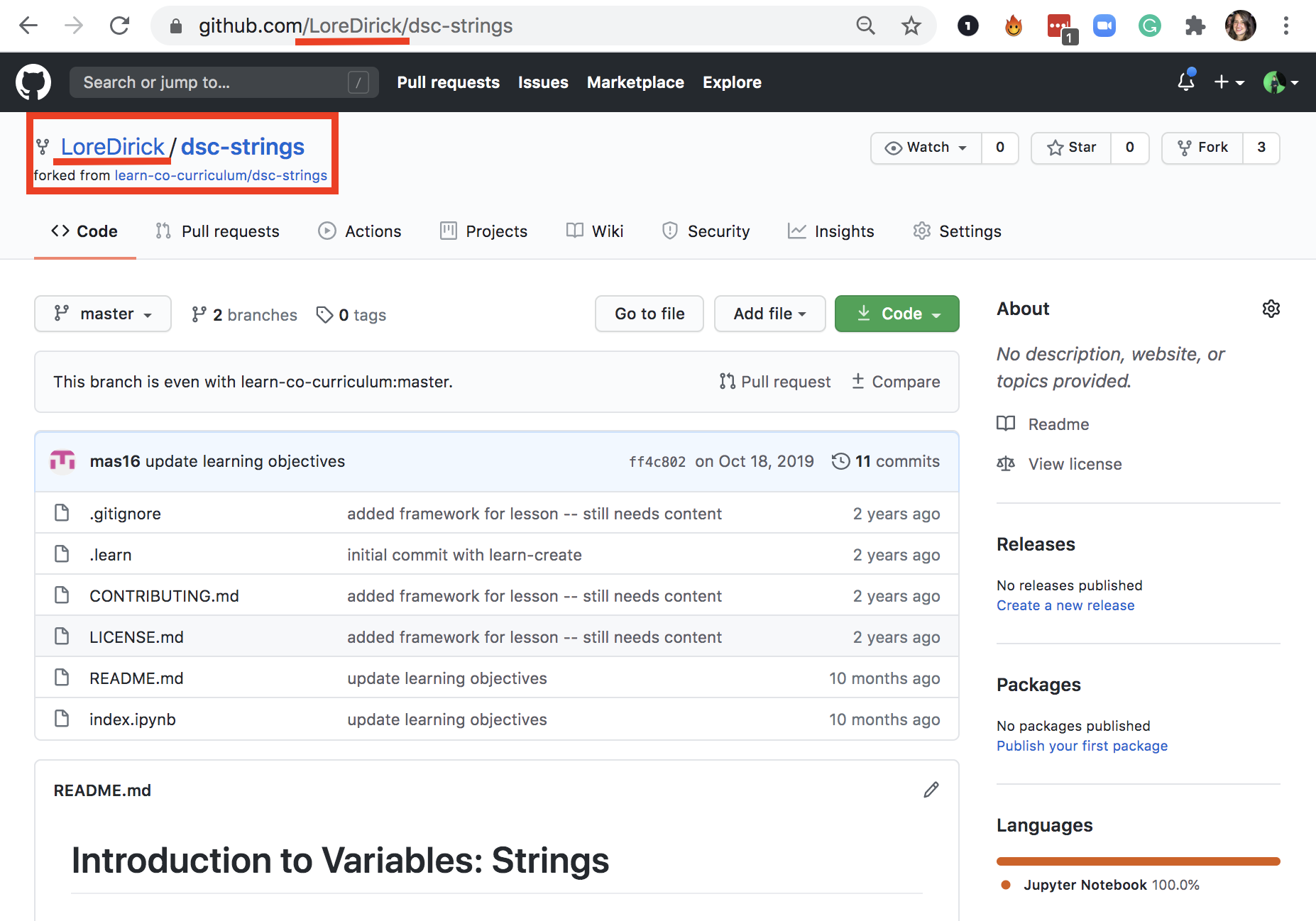Open LICENSE.md file
Screen dimensions: 1316x921
point(136,637)
